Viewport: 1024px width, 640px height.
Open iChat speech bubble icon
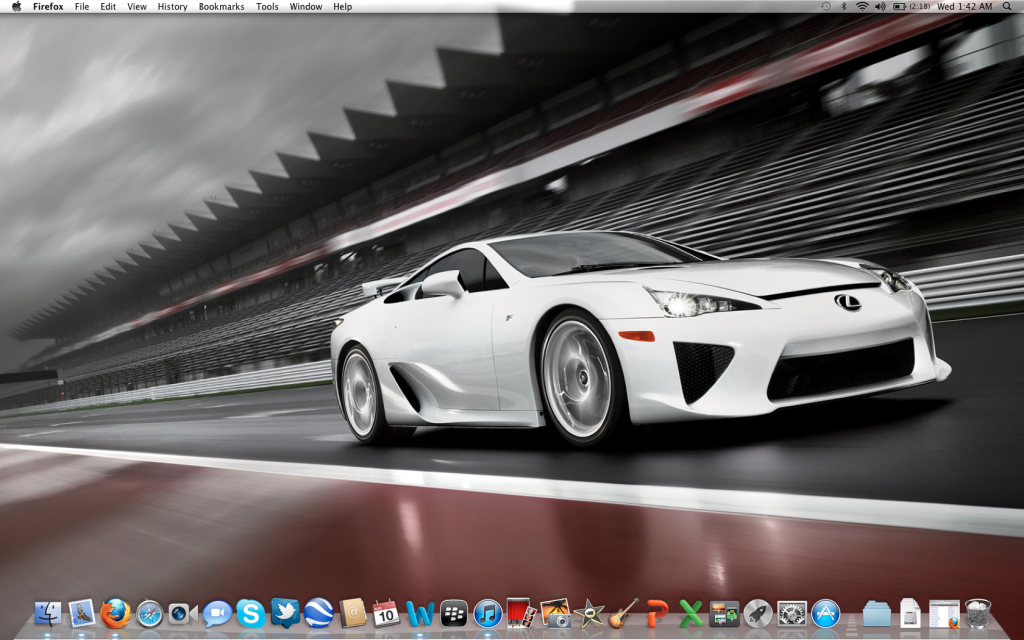point(217,614)
